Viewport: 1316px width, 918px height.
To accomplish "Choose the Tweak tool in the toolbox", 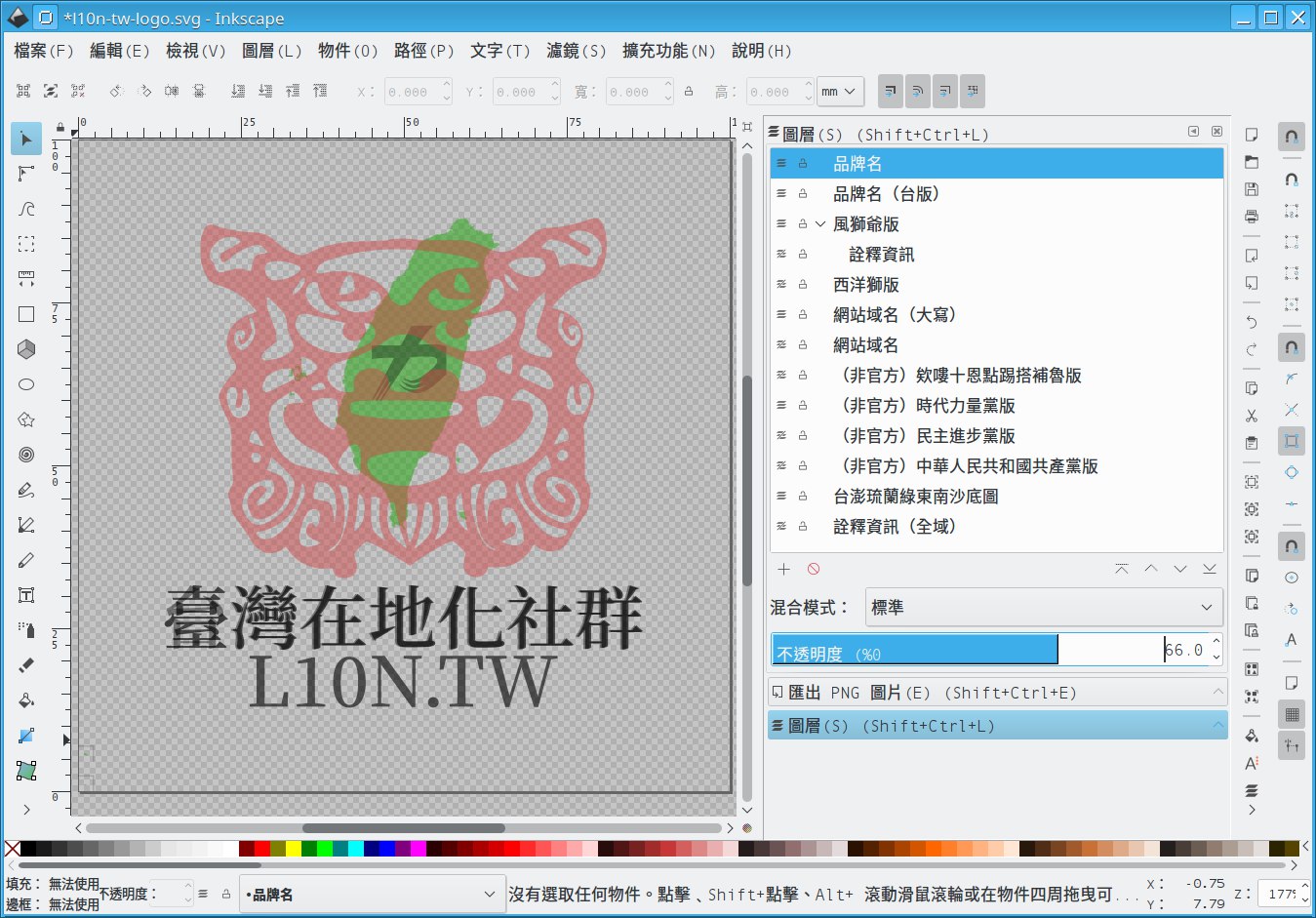I will (26, 209).
